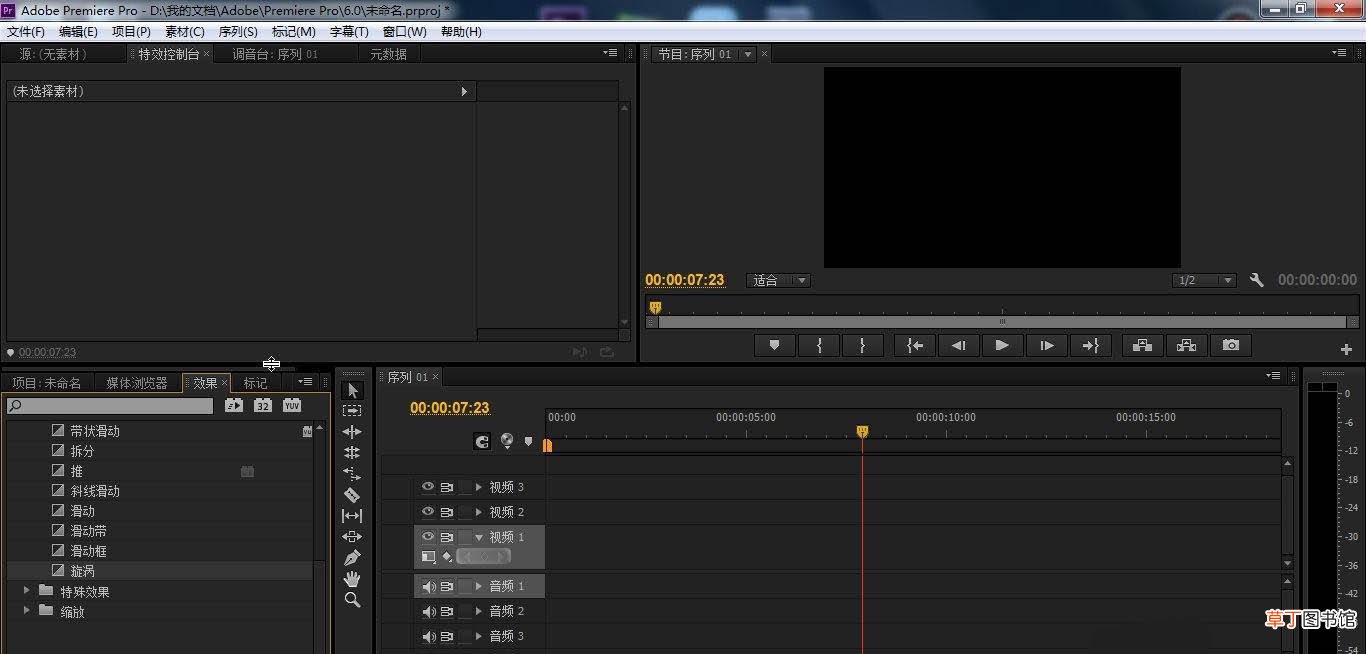The height and width of the screenshot is (654, 1366).
Task: Click Add Marker in Program monitor
Action: pos(774,345)
